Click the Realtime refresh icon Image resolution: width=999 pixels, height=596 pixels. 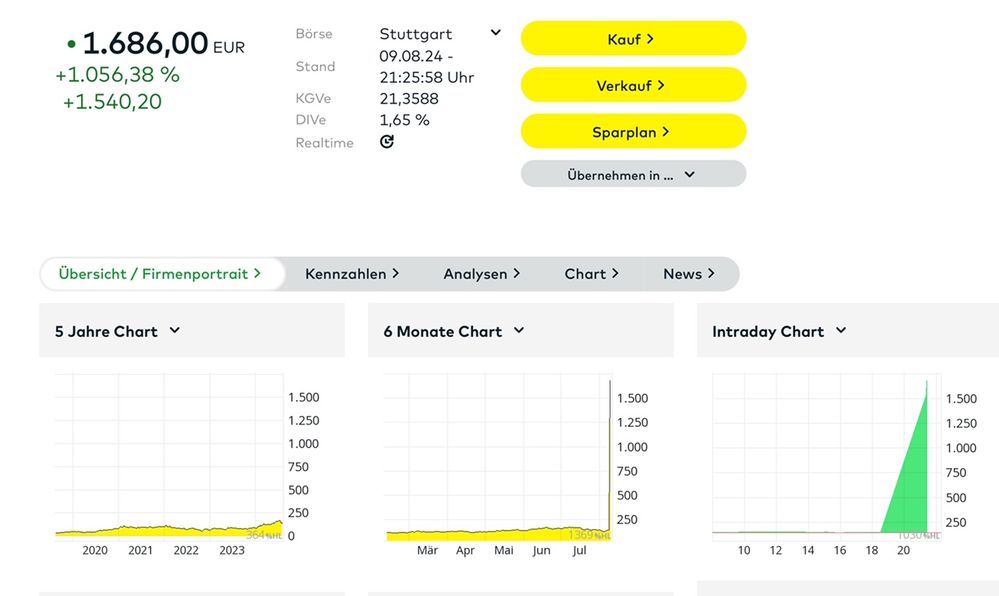[387, 142]
